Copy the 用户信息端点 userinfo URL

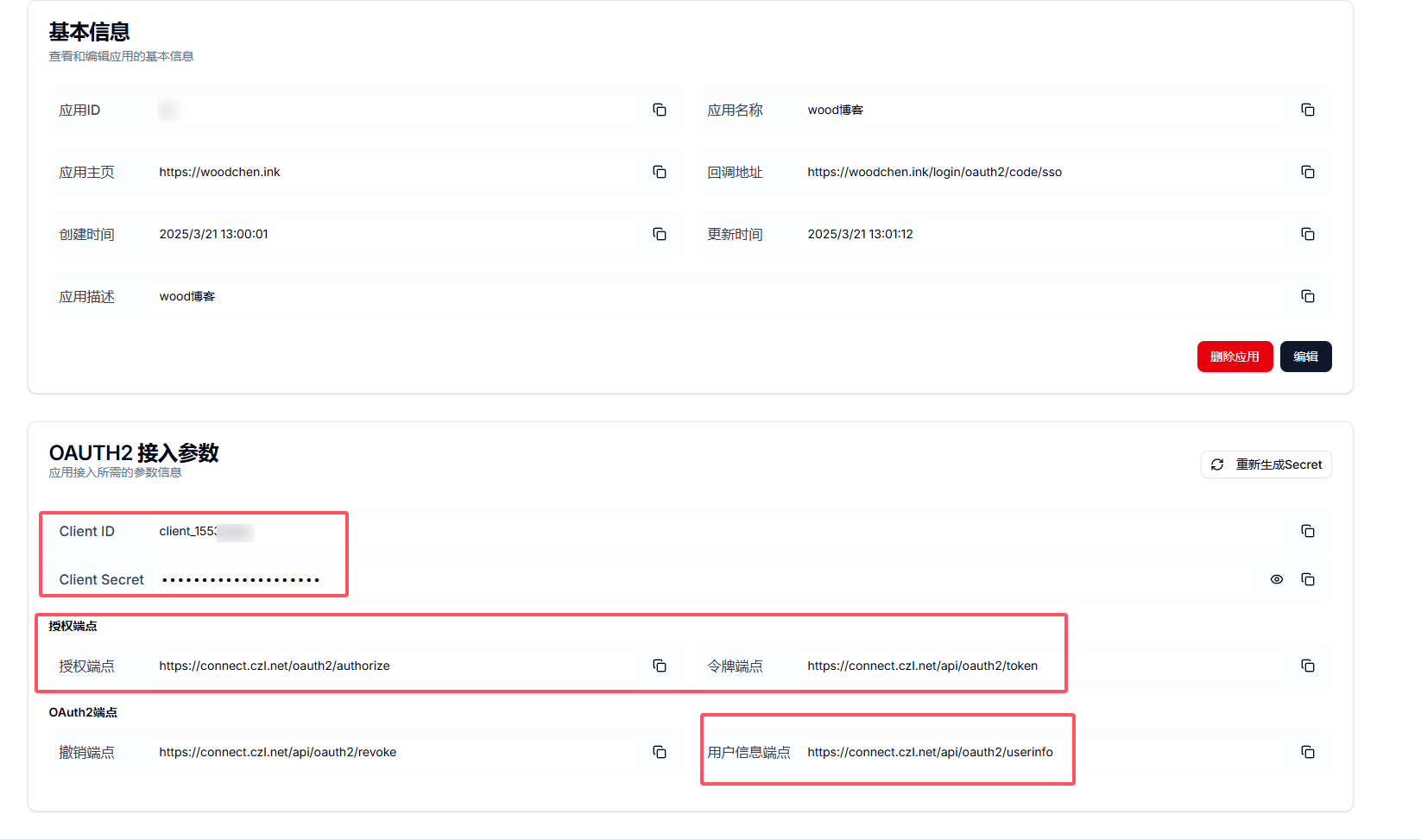pyautogui.click(x=1308, y=752)
